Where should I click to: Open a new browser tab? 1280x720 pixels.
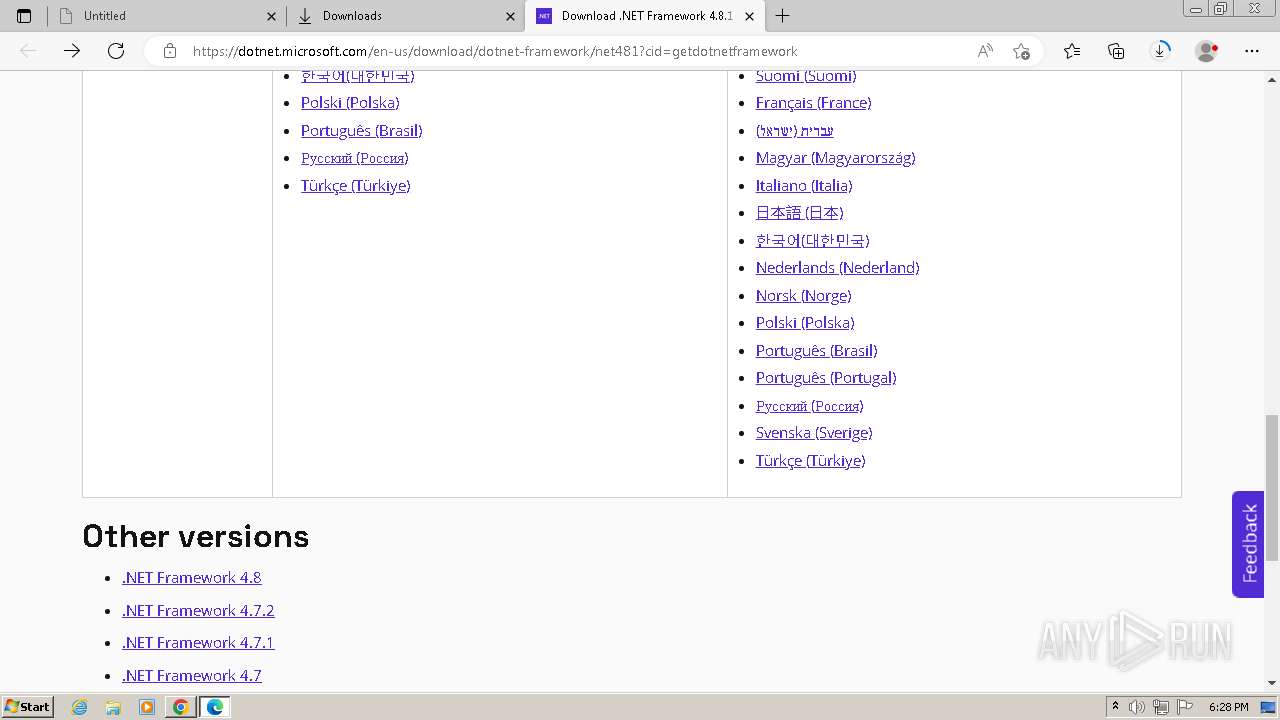pos(782,16)
